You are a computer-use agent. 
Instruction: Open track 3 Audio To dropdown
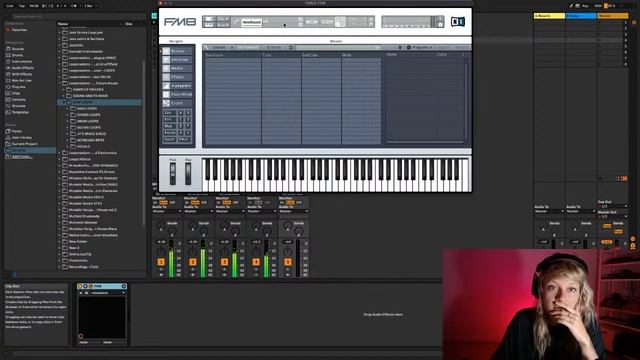click(x=231, y=211)
